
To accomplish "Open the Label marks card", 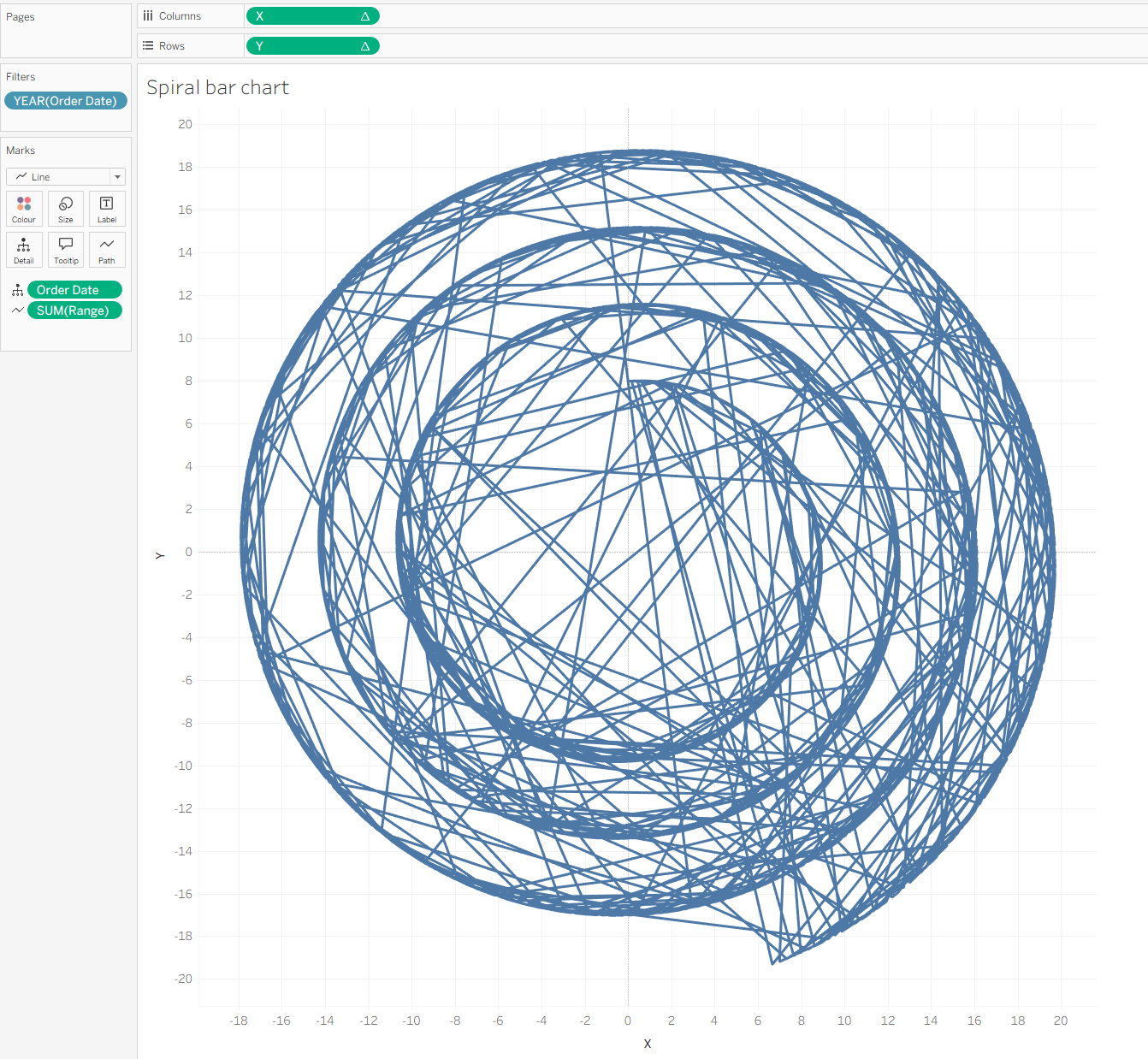I will [x=107, y=208].
